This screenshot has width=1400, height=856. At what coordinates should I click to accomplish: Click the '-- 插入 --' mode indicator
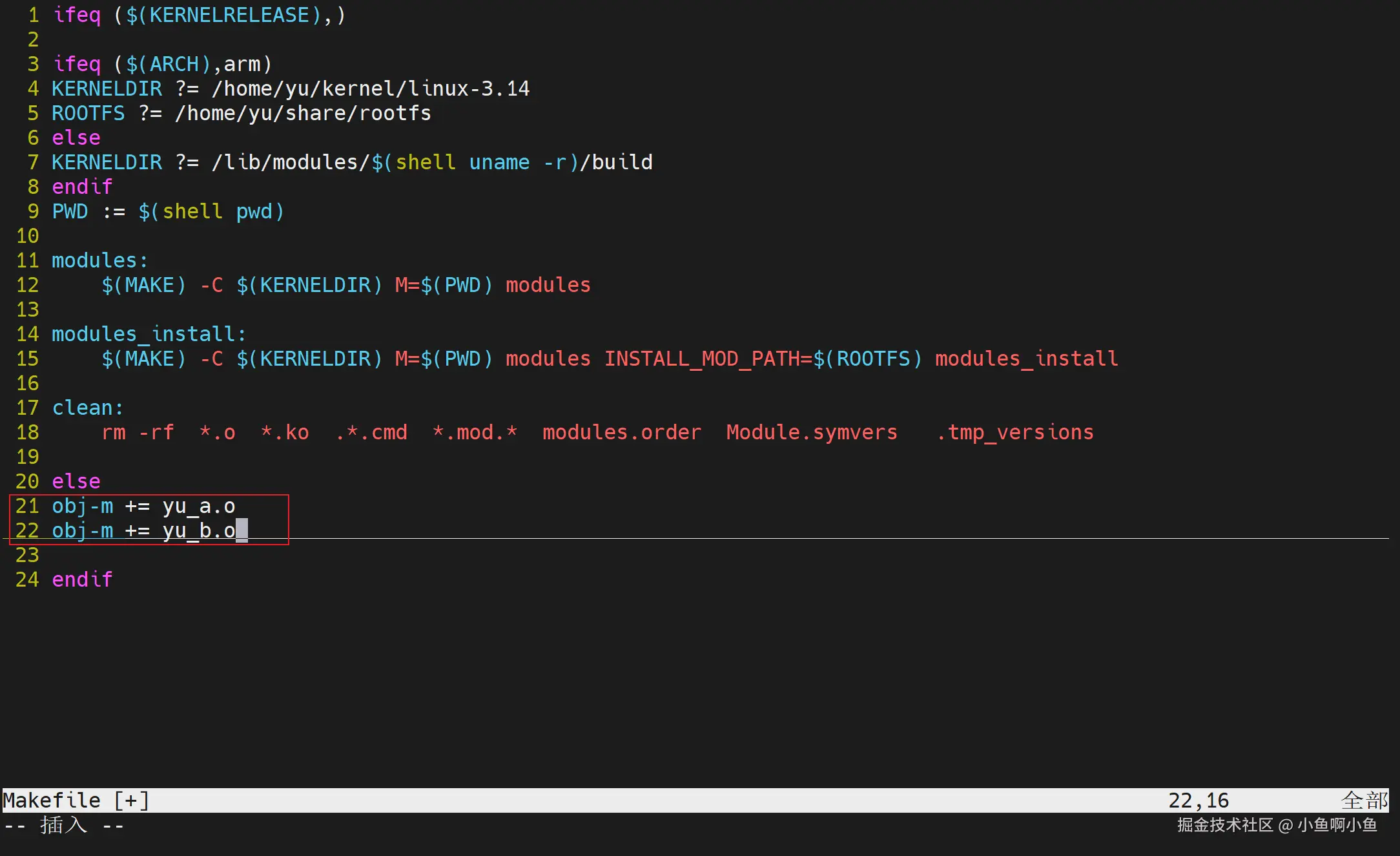click(63, 825)
